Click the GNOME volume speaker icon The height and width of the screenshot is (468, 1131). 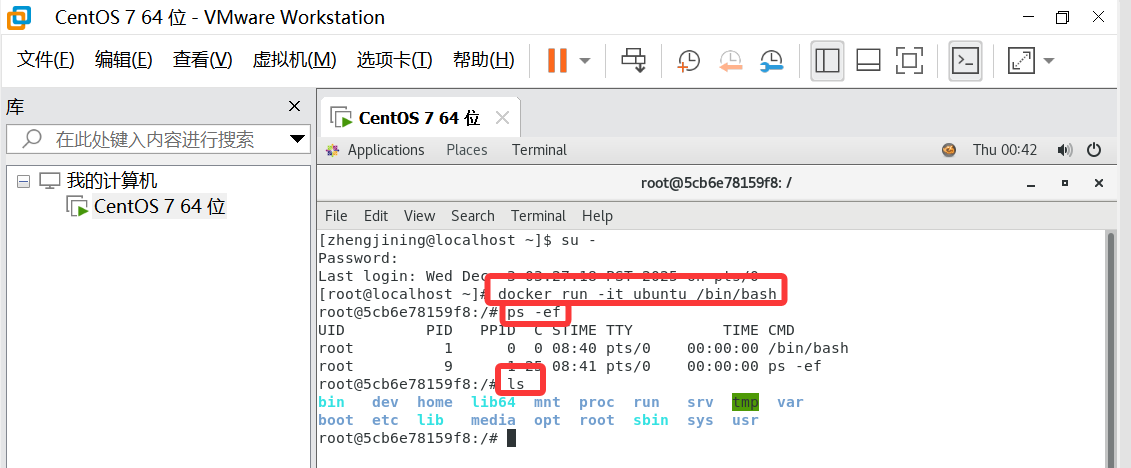click(x=1065, y=150)
